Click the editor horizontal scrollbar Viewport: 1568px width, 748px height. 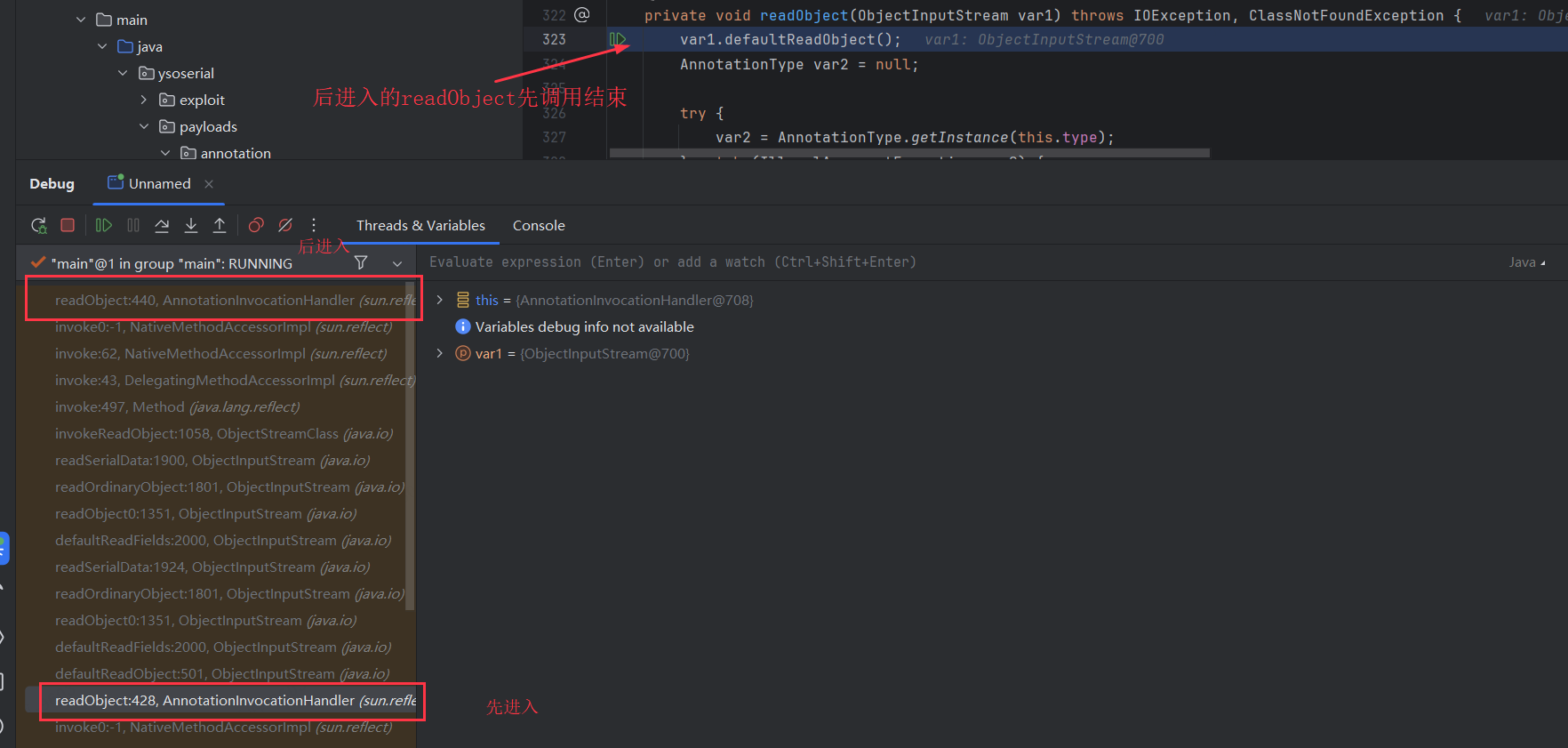(x=909, y=153)
